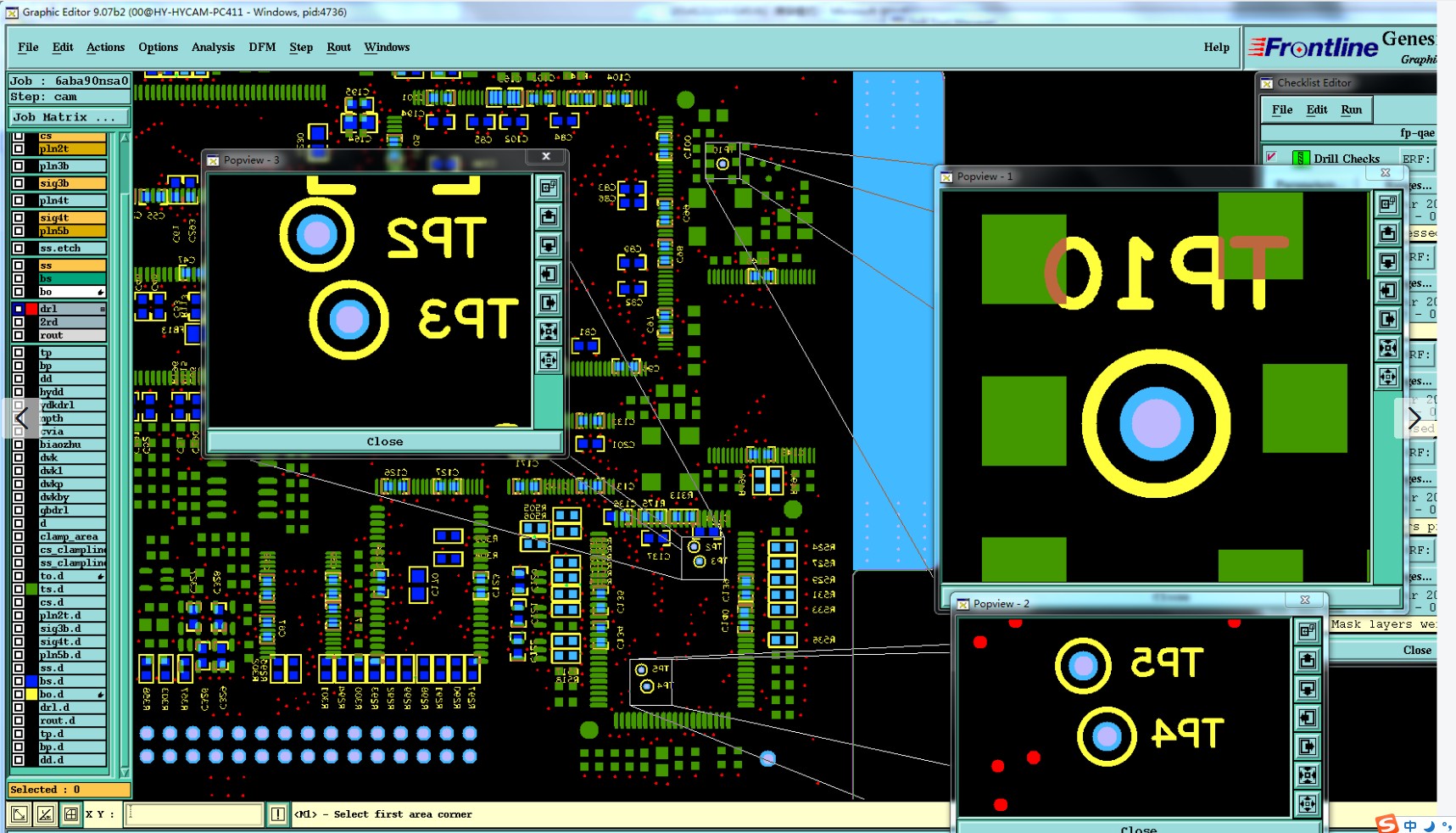Toggle the Drill Checks checkbox in Checklist Editor

coord(1272,158)
